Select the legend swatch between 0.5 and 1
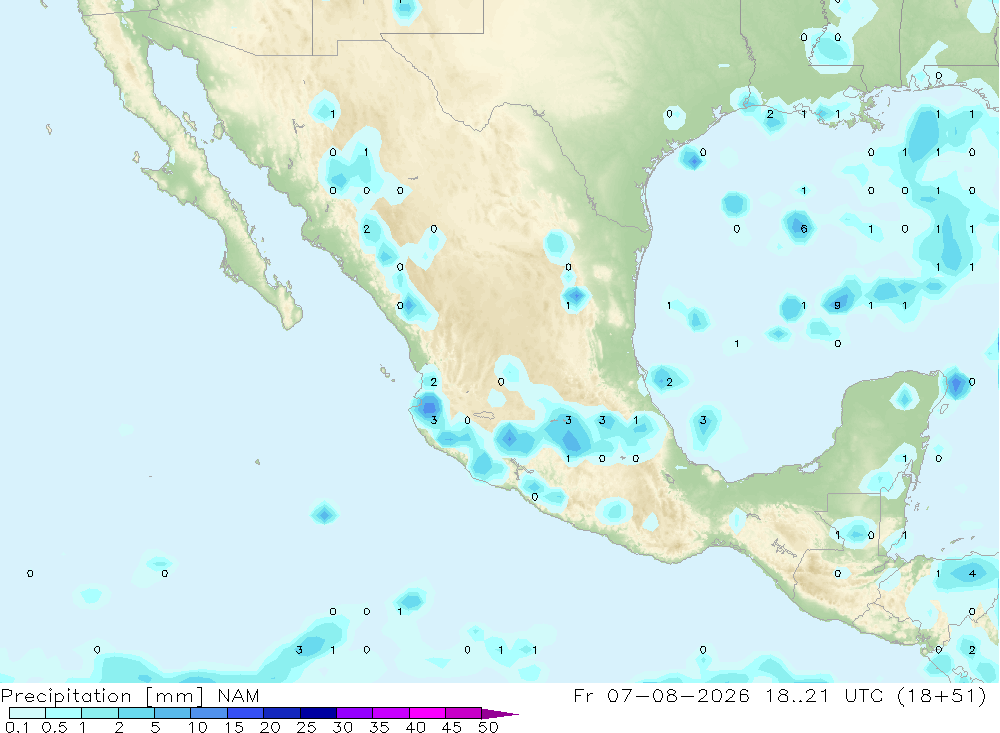The width and height of the screenshot is (1000, 733). coord(64,713)
